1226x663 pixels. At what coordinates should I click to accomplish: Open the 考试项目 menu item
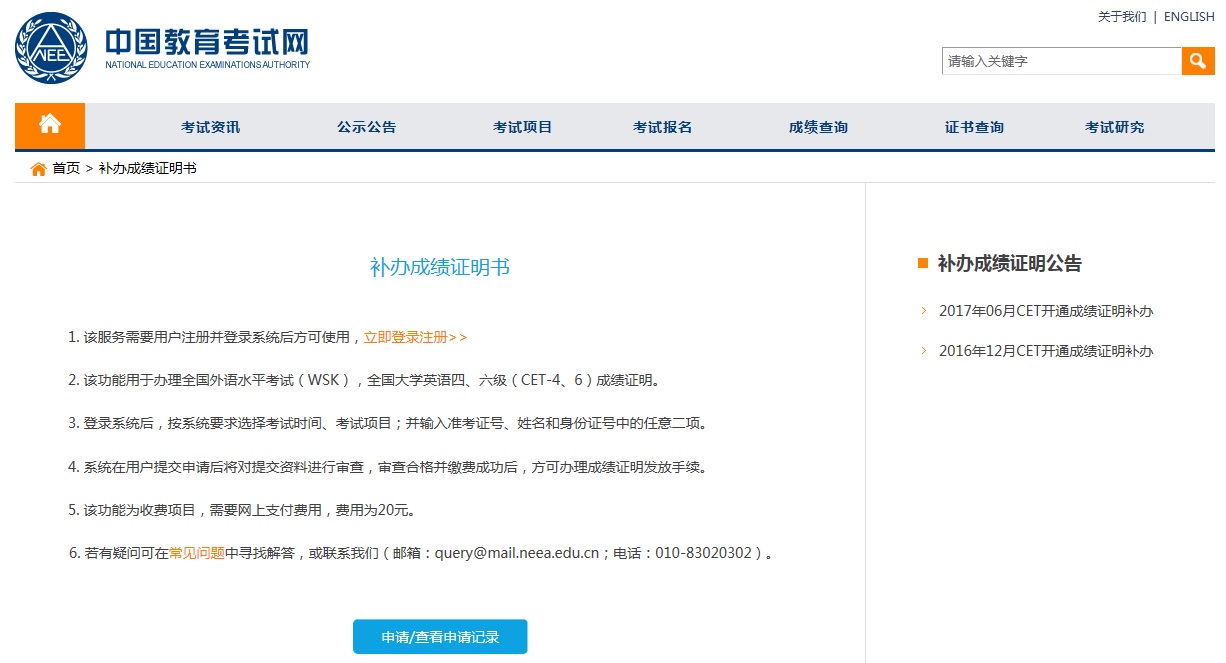(522, 127)
